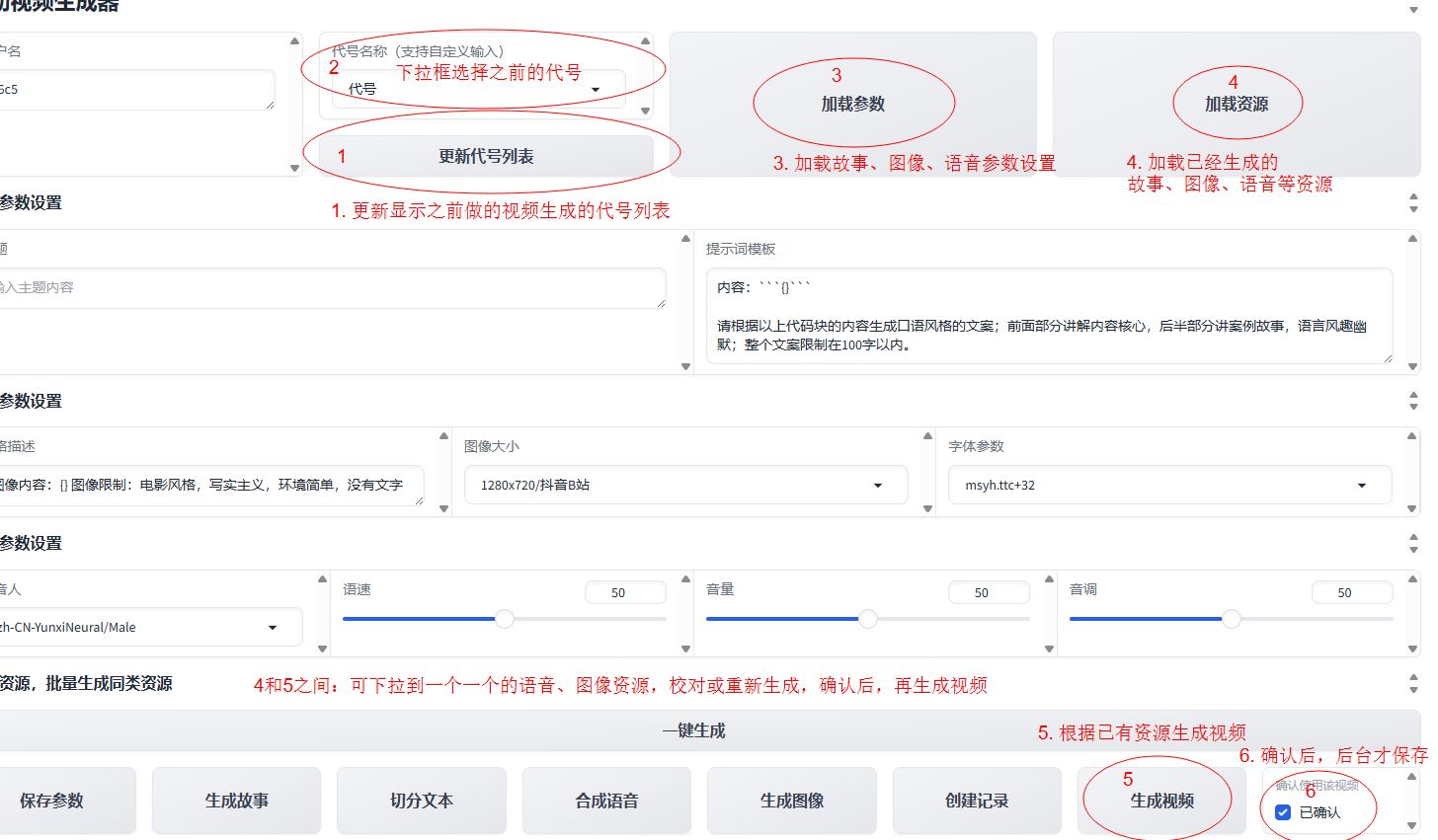Click the 加载资源 button
The height and width of the screenshot is (840, 1438).
pos(1237,103)
